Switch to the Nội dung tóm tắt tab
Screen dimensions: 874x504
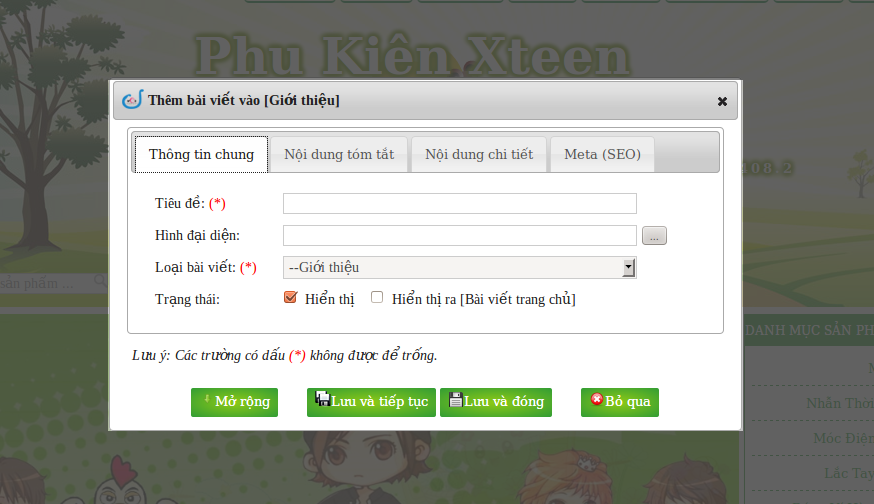pos(339,154)
